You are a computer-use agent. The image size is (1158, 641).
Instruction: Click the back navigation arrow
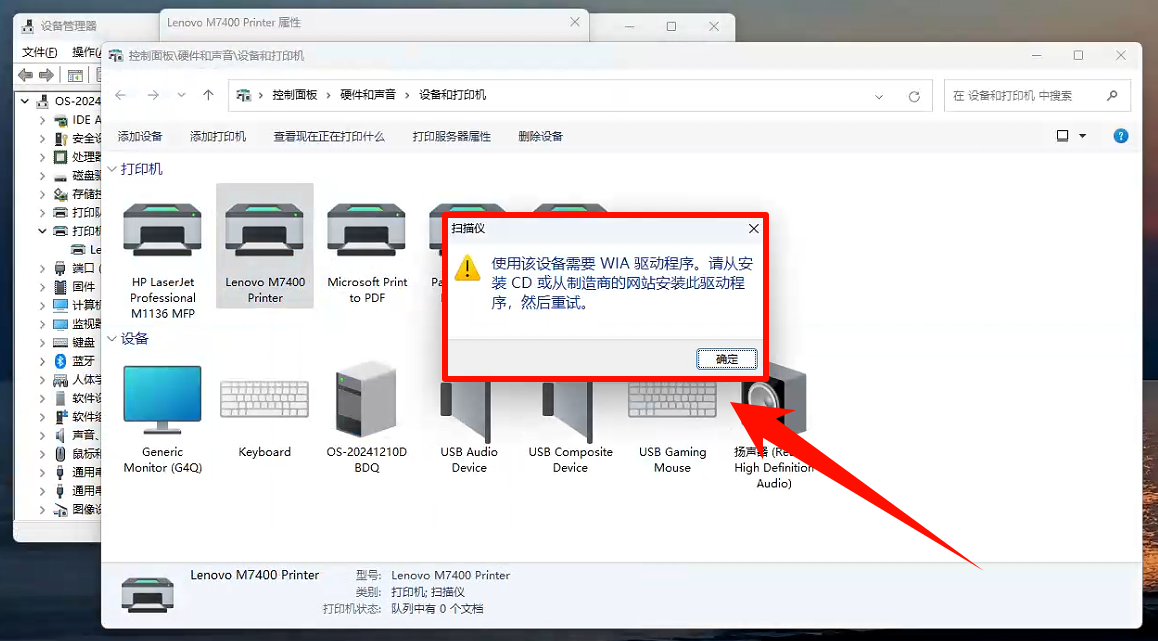point(120,96)
